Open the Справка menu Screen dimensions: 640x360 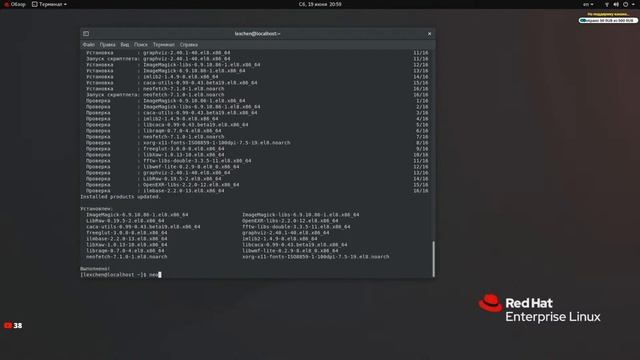point(189,44)
